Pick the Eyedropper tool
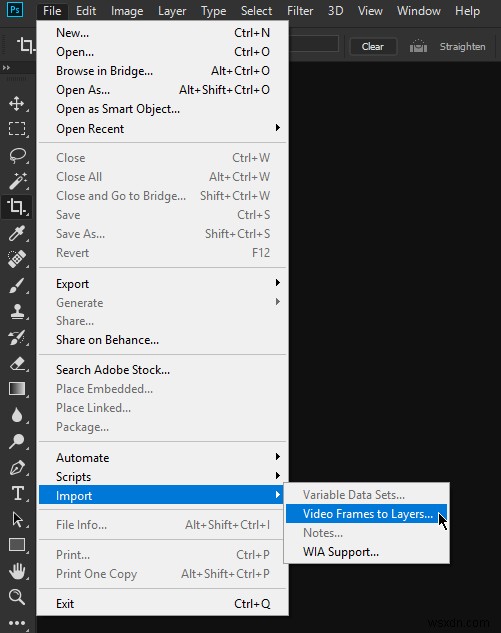 coord(17,233)
